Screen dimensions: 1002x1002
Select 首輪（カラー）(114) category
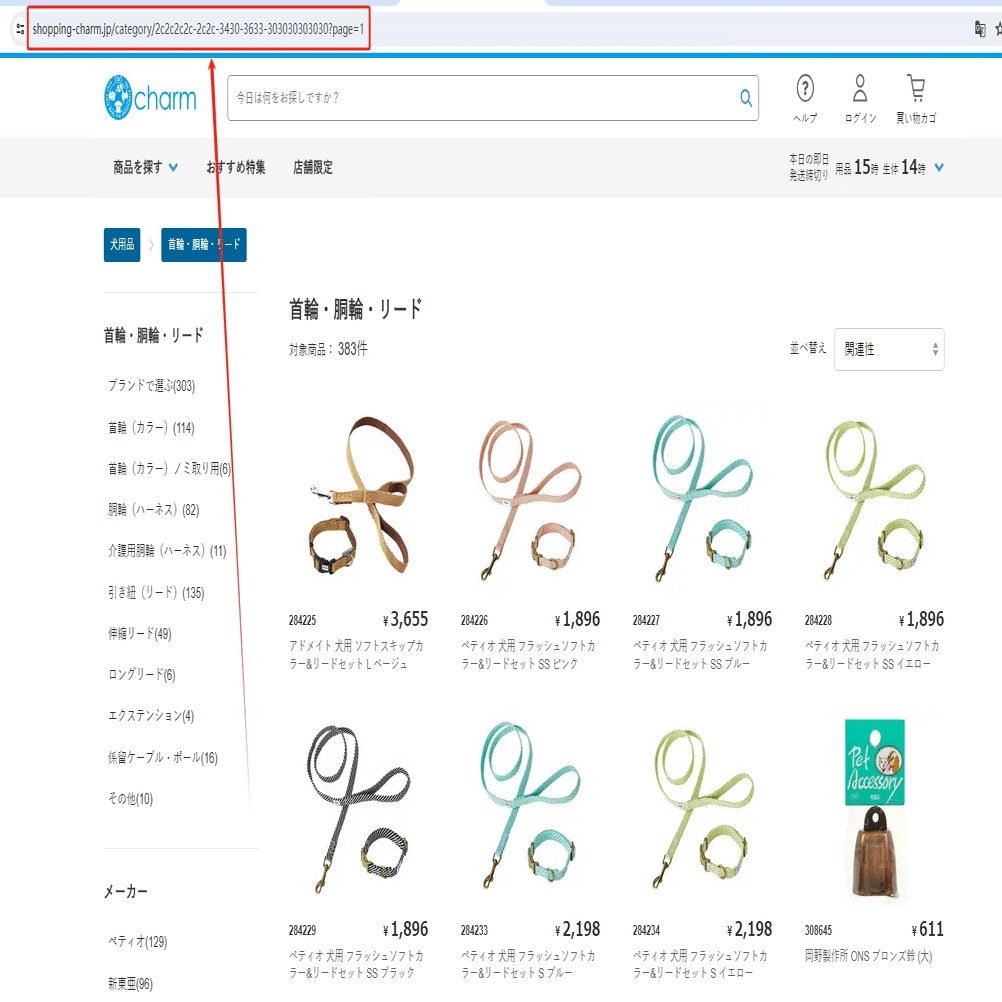[x=151, y=428]
